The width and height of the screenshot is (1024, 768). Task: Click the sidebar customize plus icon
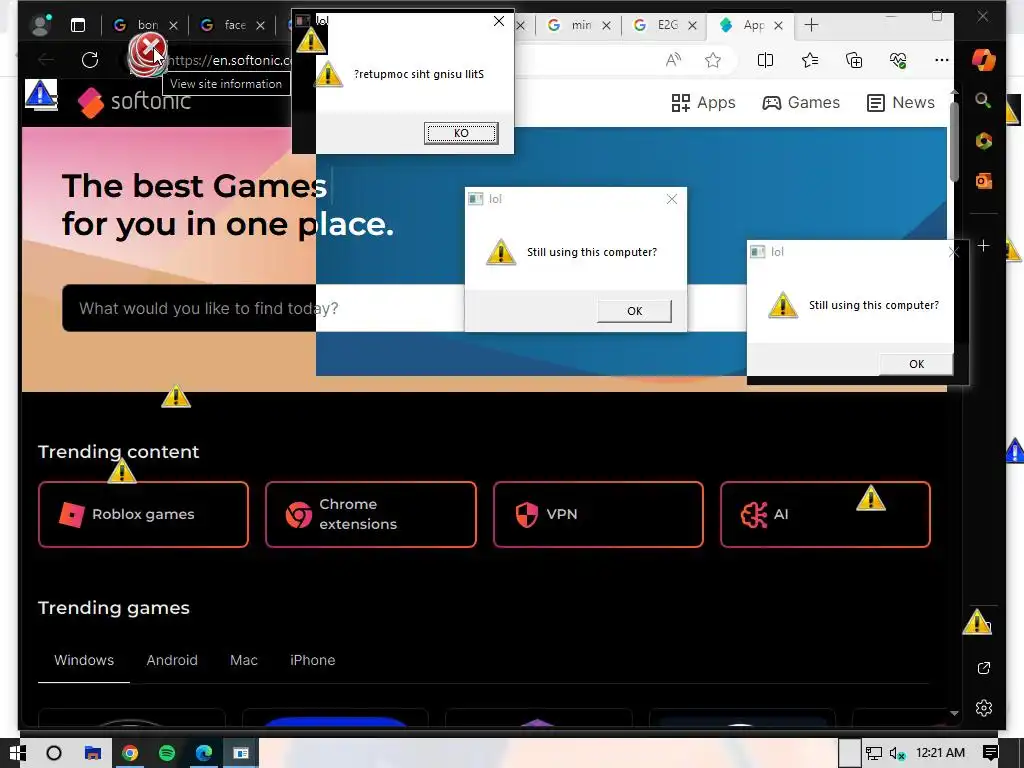(984, 246)
